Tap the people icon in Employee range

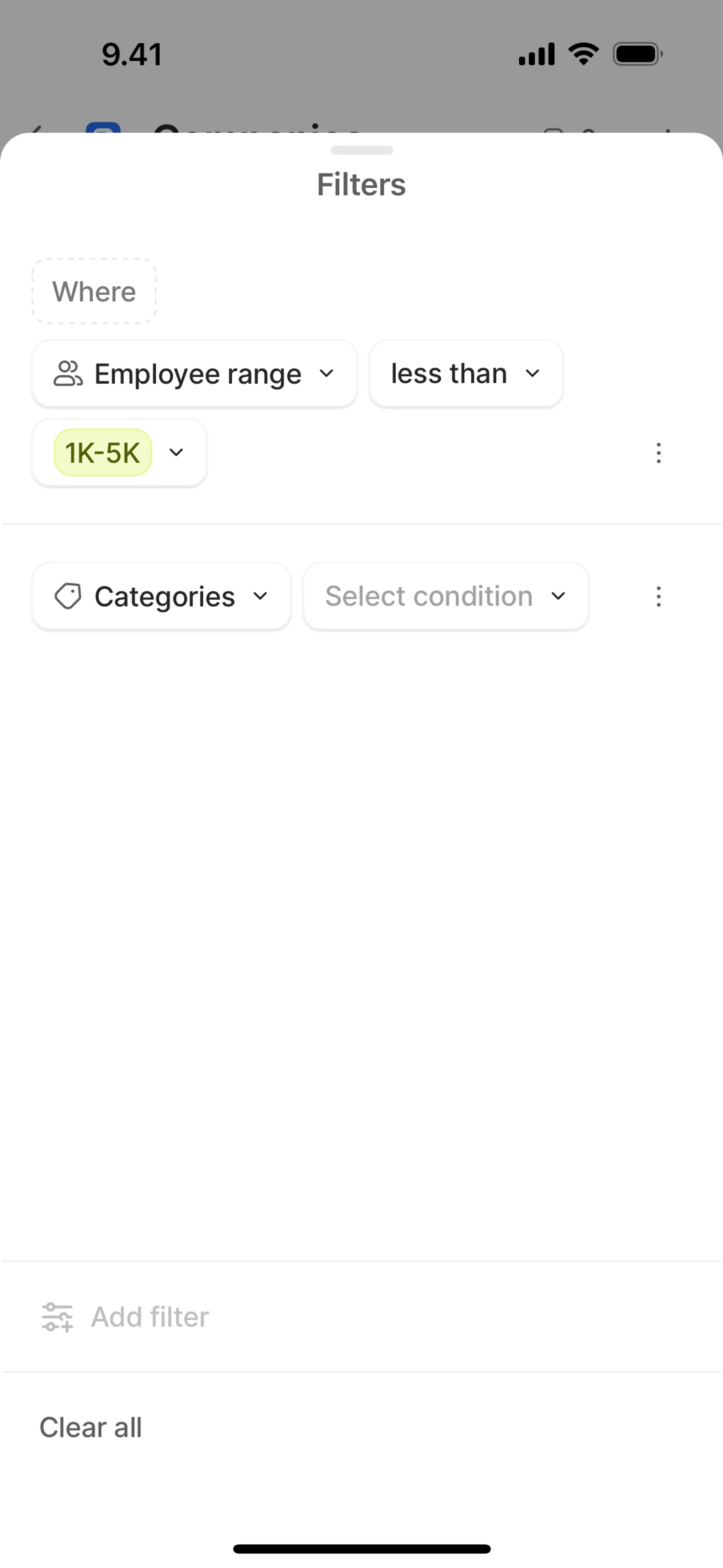(67, 374)
